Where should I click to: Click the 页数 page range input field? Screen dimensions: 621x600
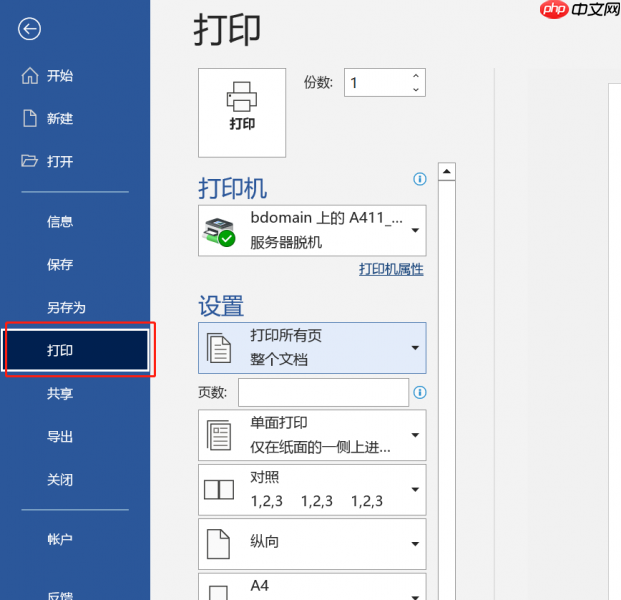pyautogui.click(x=323, y=392)
